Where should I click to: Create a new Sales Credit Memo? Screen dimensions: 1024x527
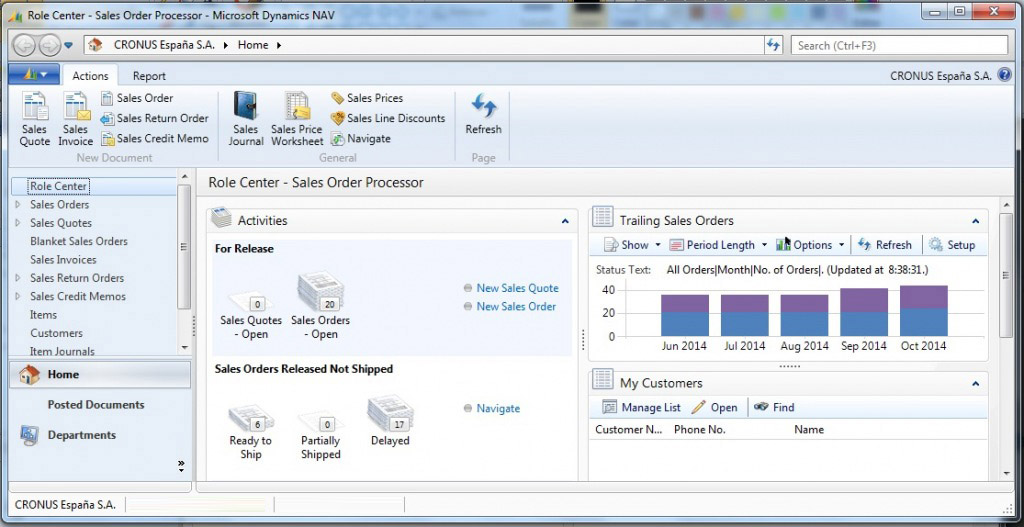pos(155,138)
